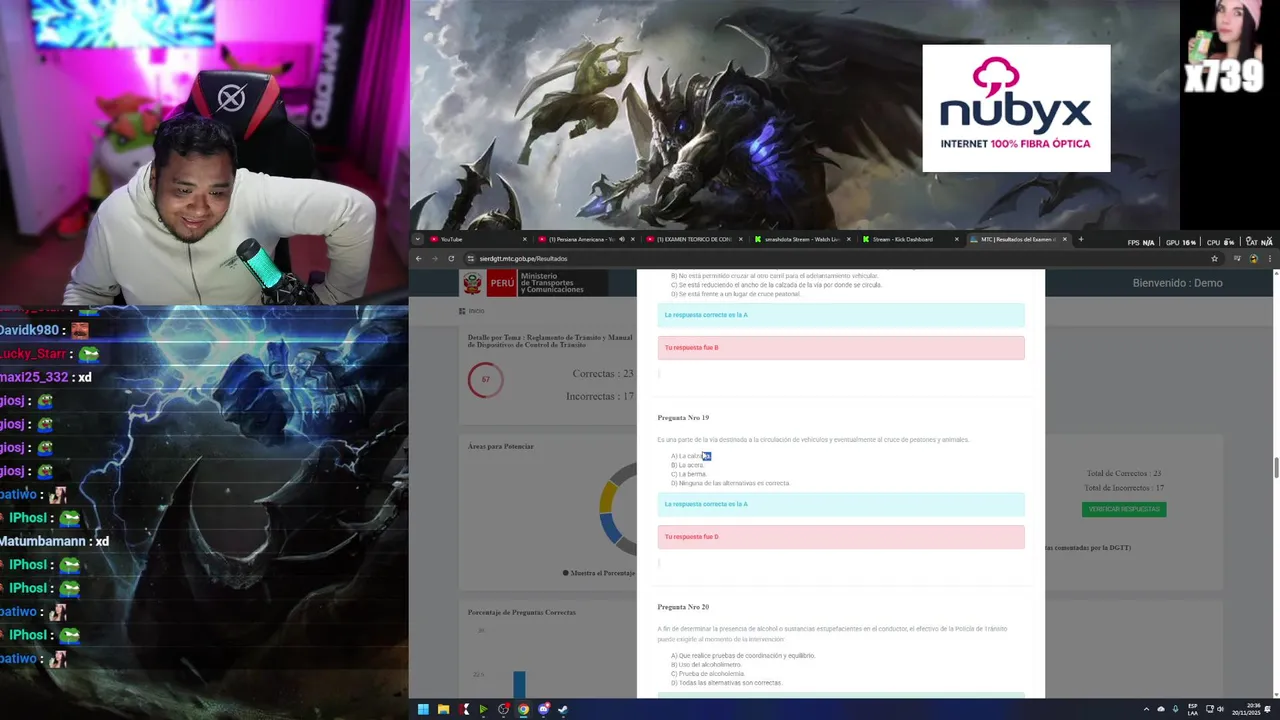Switch to the smashdota Stream tab

pos(802,239)
